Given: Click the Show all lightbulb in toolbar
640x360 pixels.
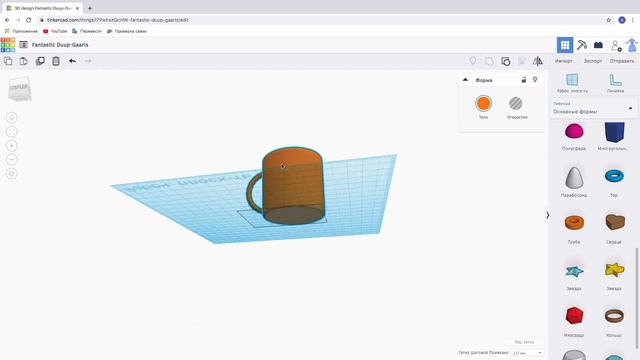Looking at the screenshot, I should coord(473,61).
